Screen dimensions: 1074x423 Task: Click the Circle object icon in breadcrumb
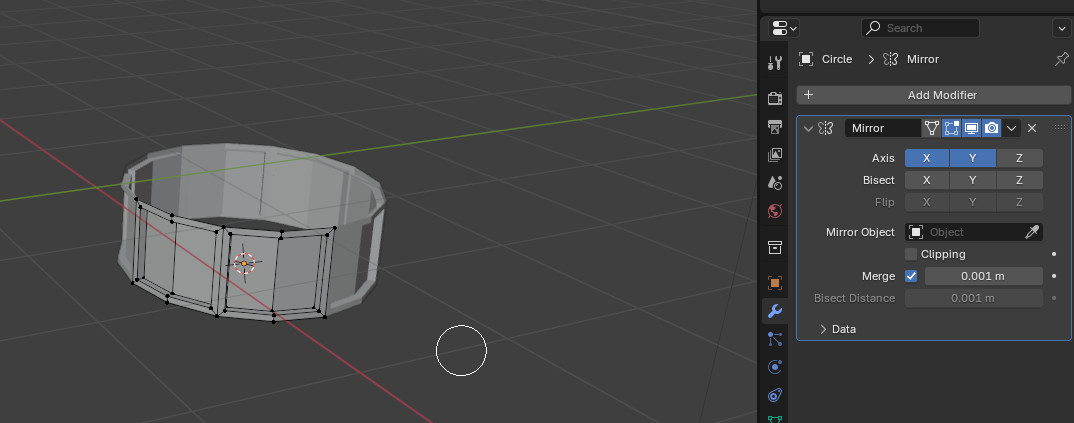click(806, 59)
